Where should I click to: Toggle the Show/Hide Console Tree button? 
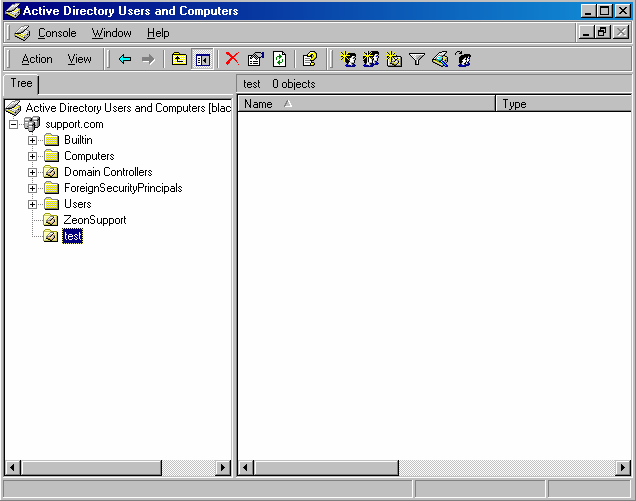click(202, 59)
